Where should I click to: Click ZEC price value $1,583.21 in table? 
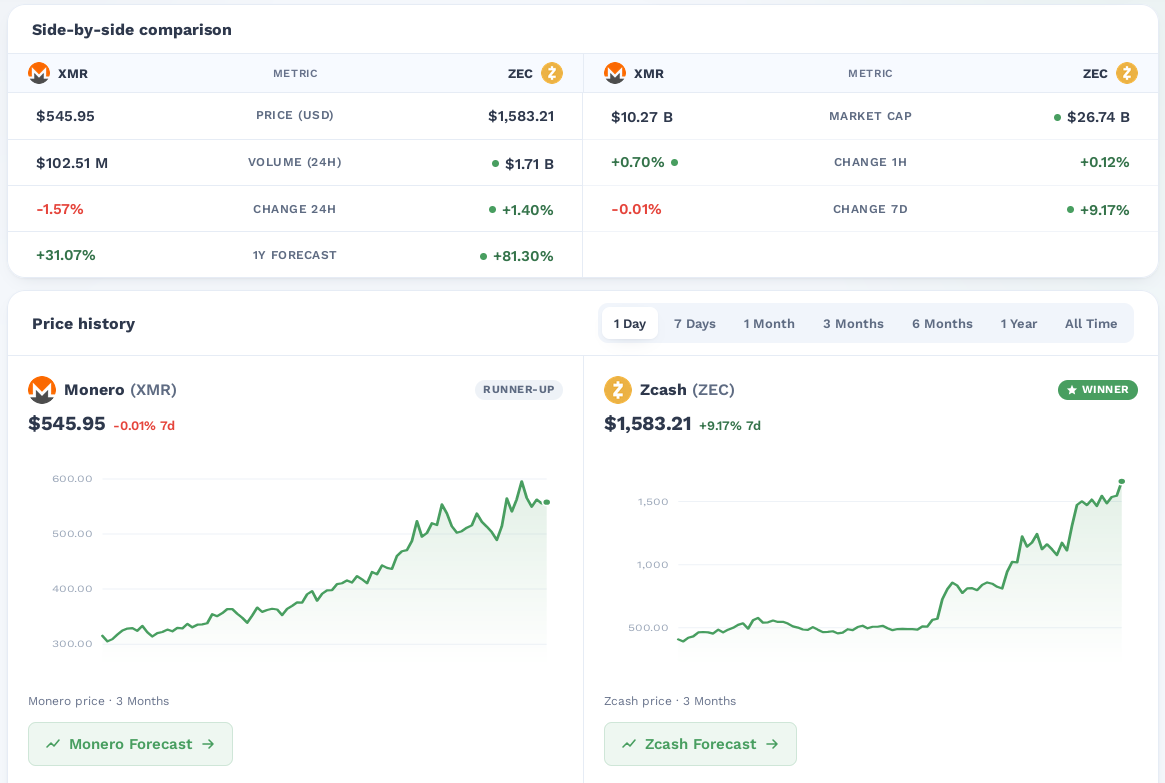521,116
